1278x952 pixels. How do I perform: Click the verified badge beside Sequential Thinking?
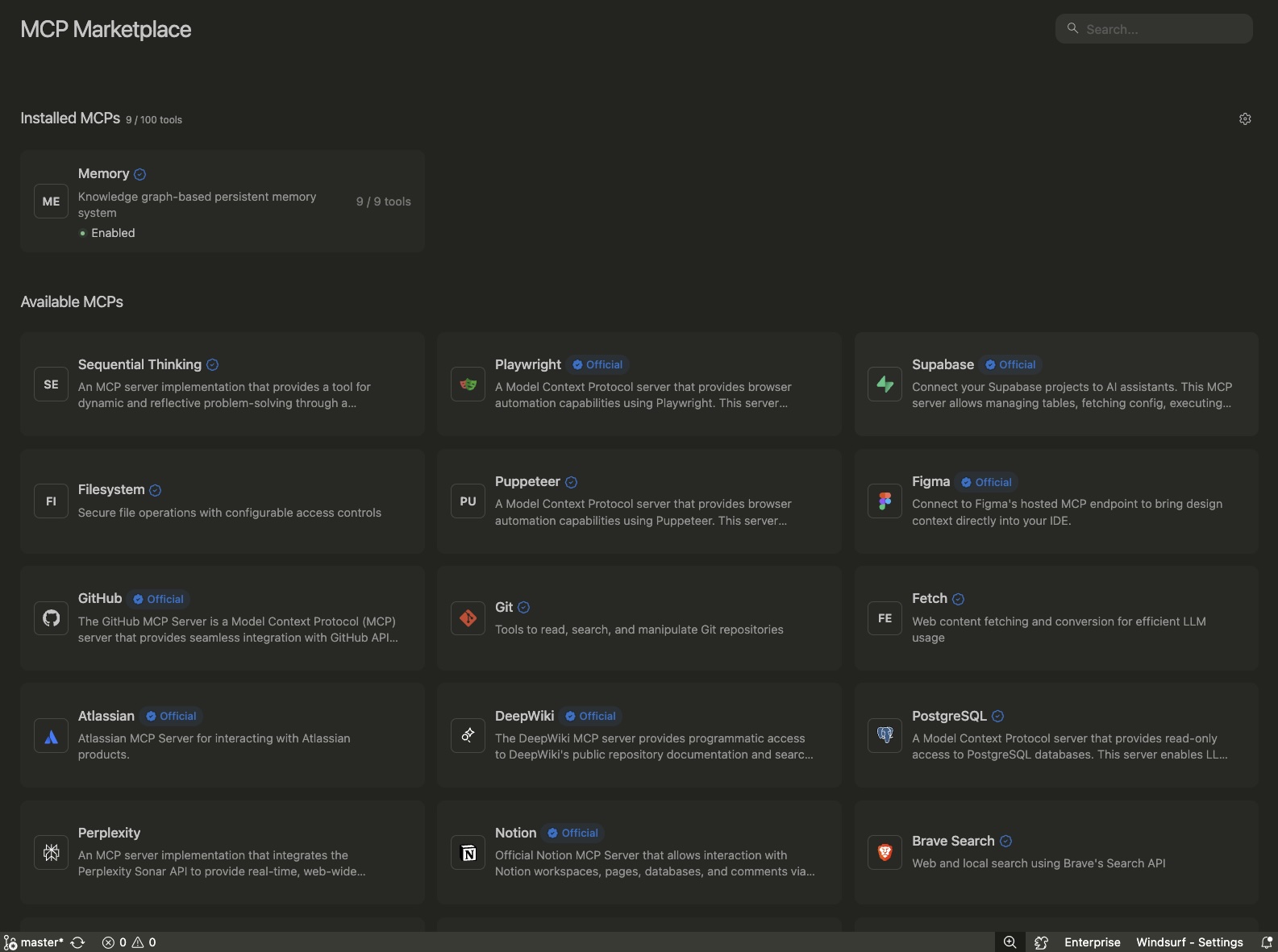click(212, 365)
